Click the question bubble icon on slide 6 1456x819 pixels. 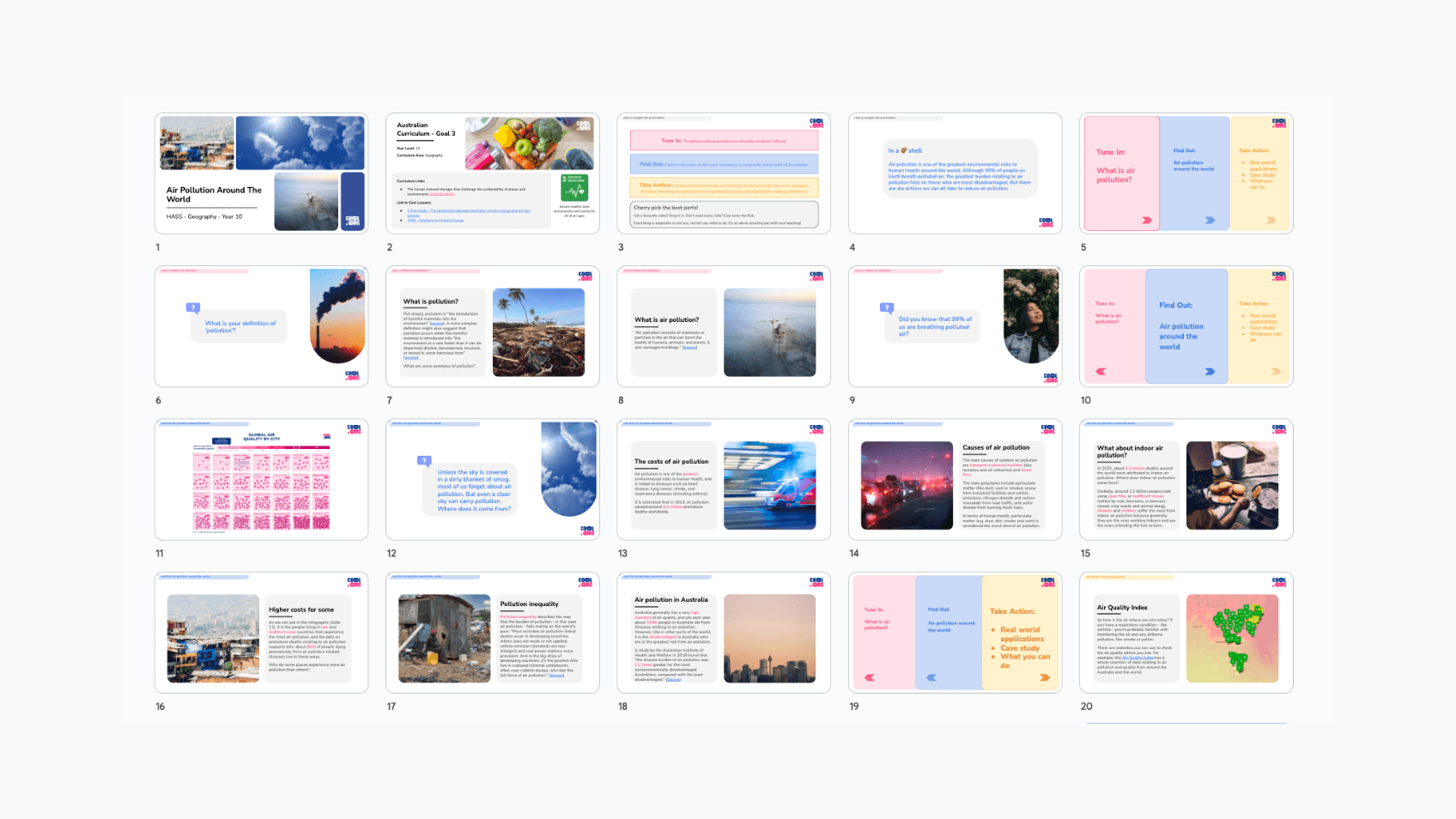pos(193,307)
